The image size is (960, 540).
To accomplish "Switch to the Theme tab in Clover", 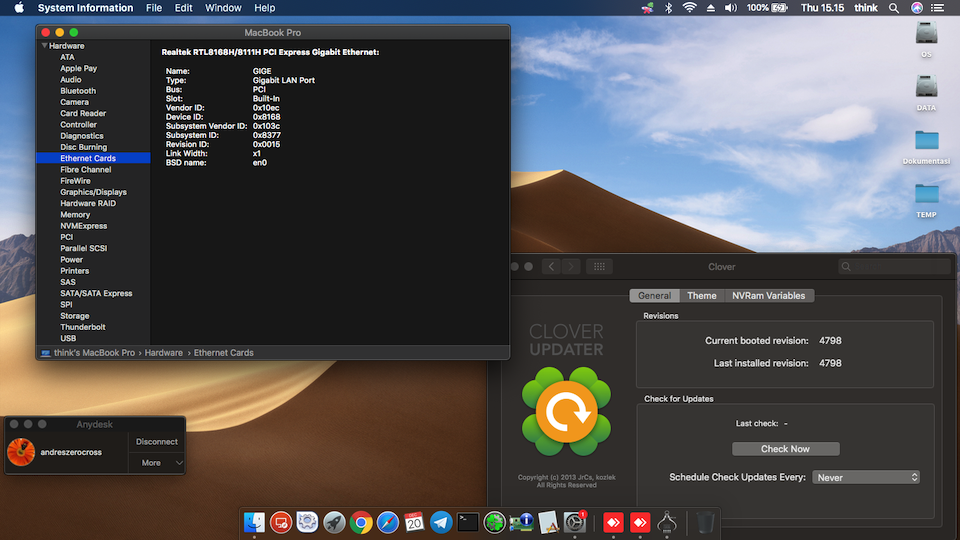I will (x=701, y=296).
